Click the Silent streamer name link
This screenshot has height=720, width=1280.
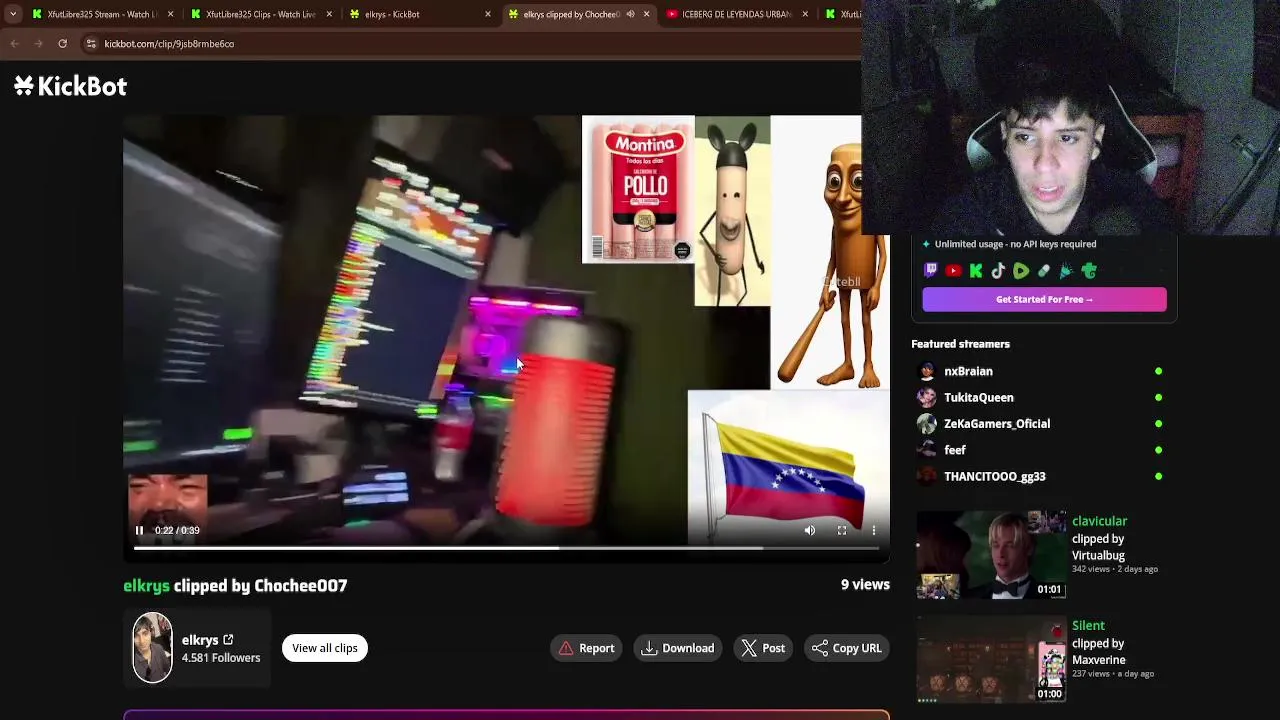(x=1088, y=626)
